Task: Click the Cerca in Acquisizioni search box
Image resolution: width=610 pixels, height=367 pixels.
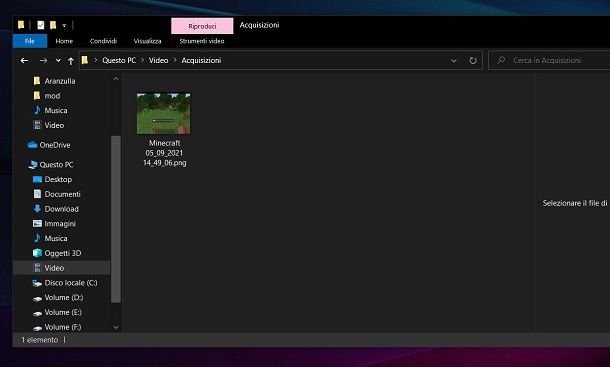Action: pyautogui.click(x=549, y=60)
